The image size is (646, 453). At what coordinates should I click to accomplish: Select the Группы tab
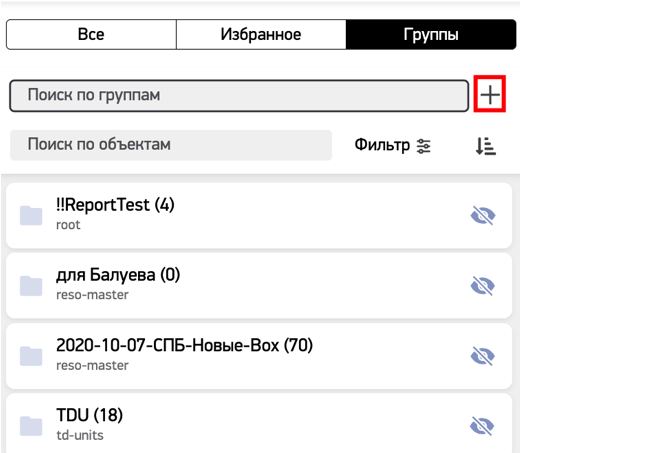pyautogui.click(x=431, y=35)
